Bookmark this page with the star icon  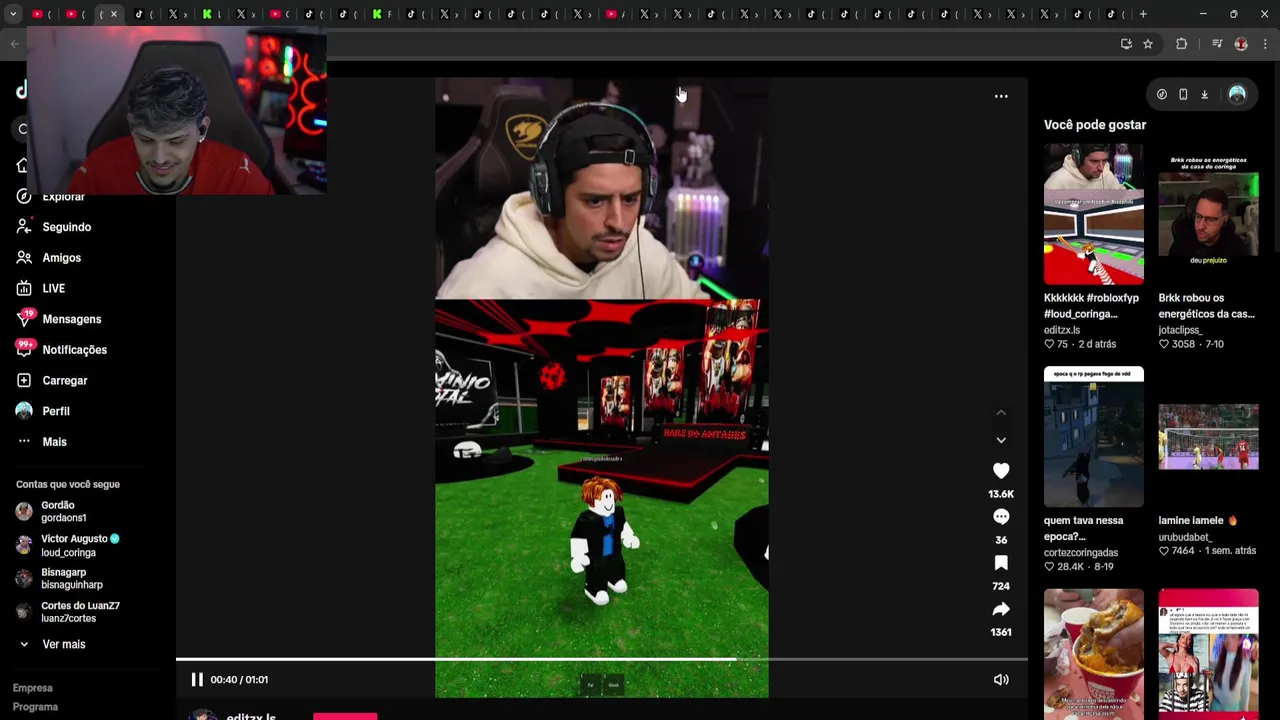[1148, 44]
